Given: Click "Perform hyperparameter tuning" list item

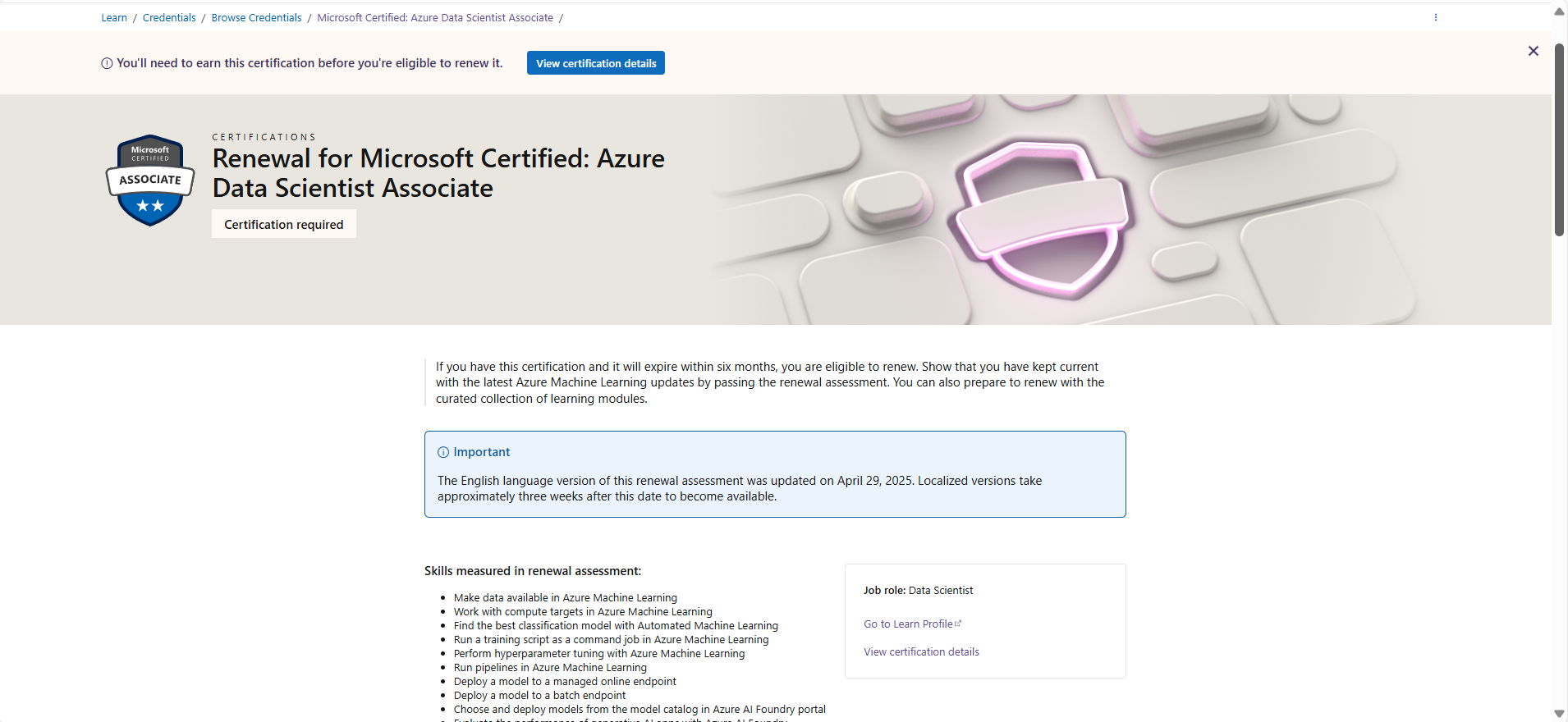Looking at the screenshot, I should (599, 653).
